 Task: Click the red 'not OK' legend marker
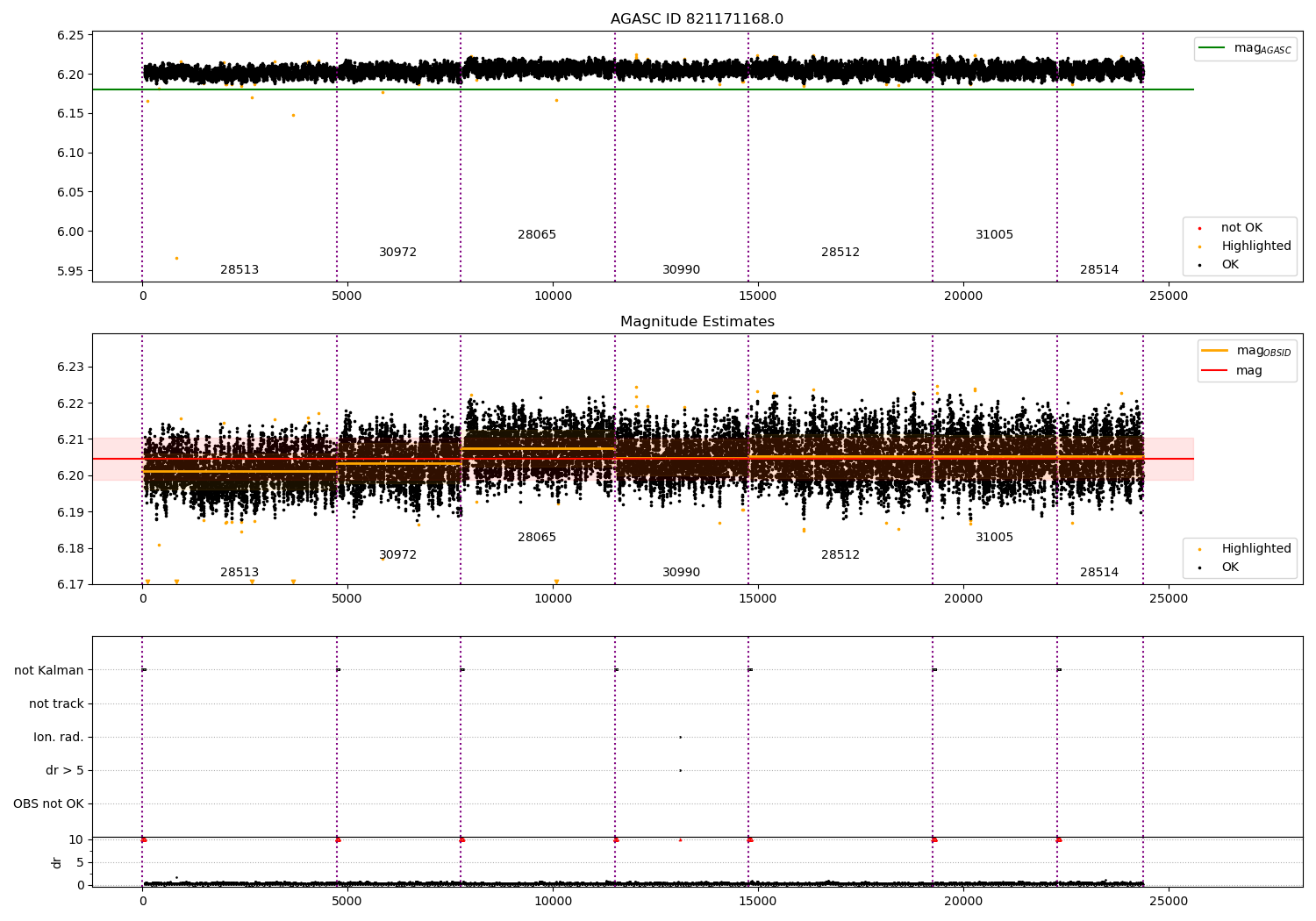coord(1199,228)
